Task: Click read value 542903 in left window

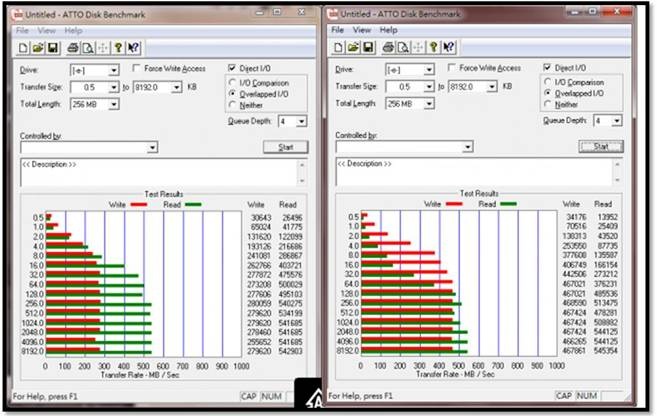Action: tap(290, 351)
